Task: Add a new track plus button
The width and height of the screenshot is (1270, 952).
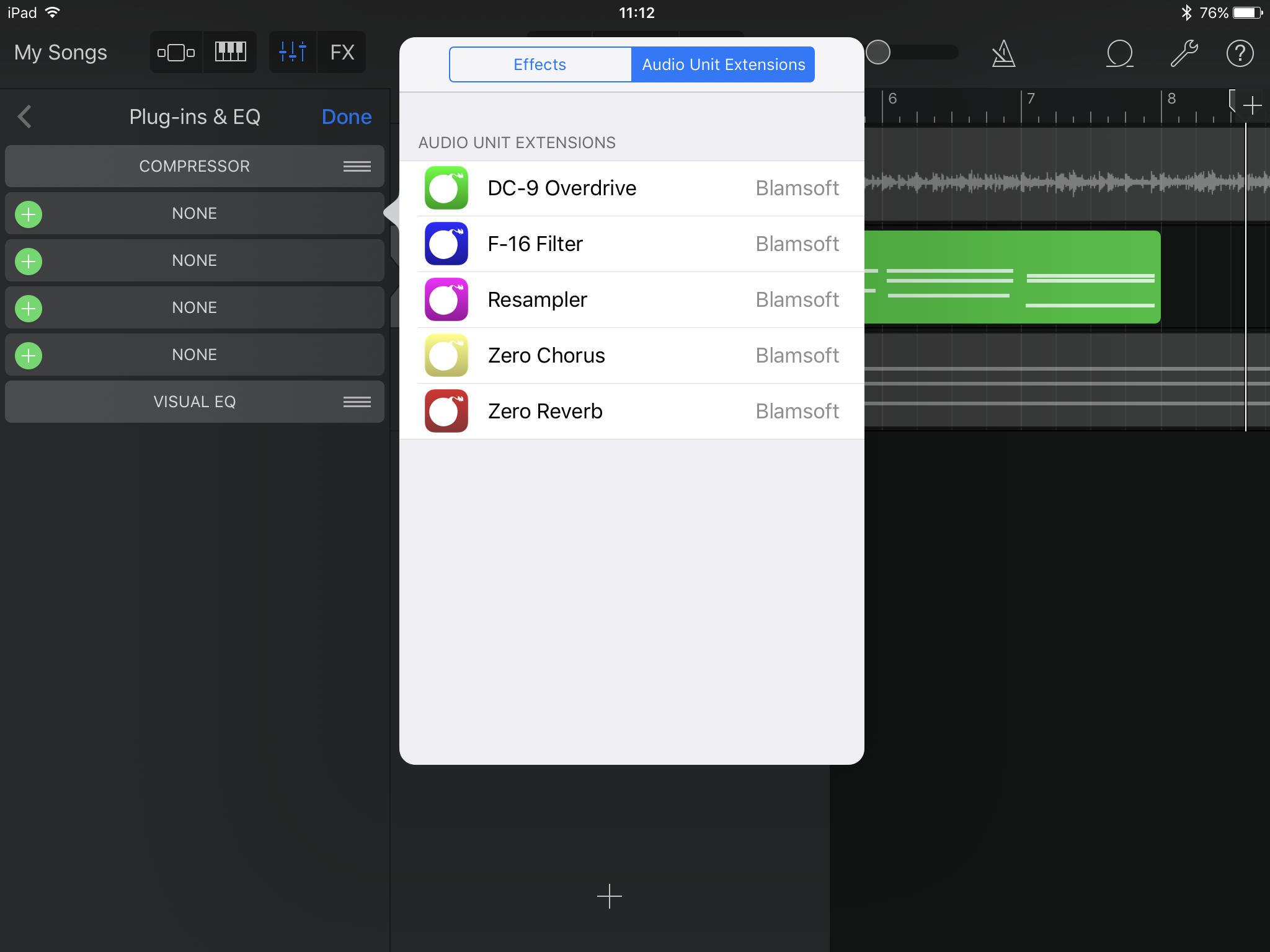Action: pyautogui.click(x=610, y=896)
